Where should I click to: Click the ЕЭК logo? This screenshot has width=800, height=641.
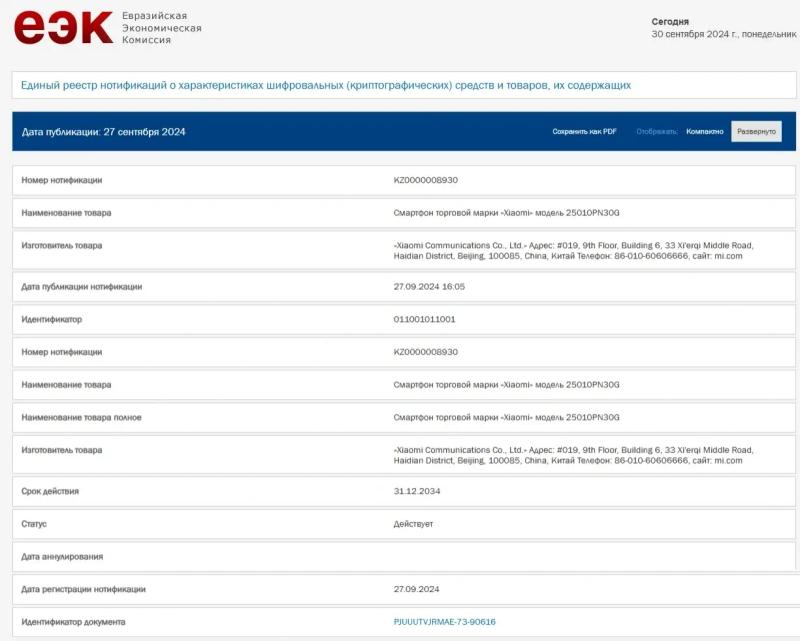(63, 28)
